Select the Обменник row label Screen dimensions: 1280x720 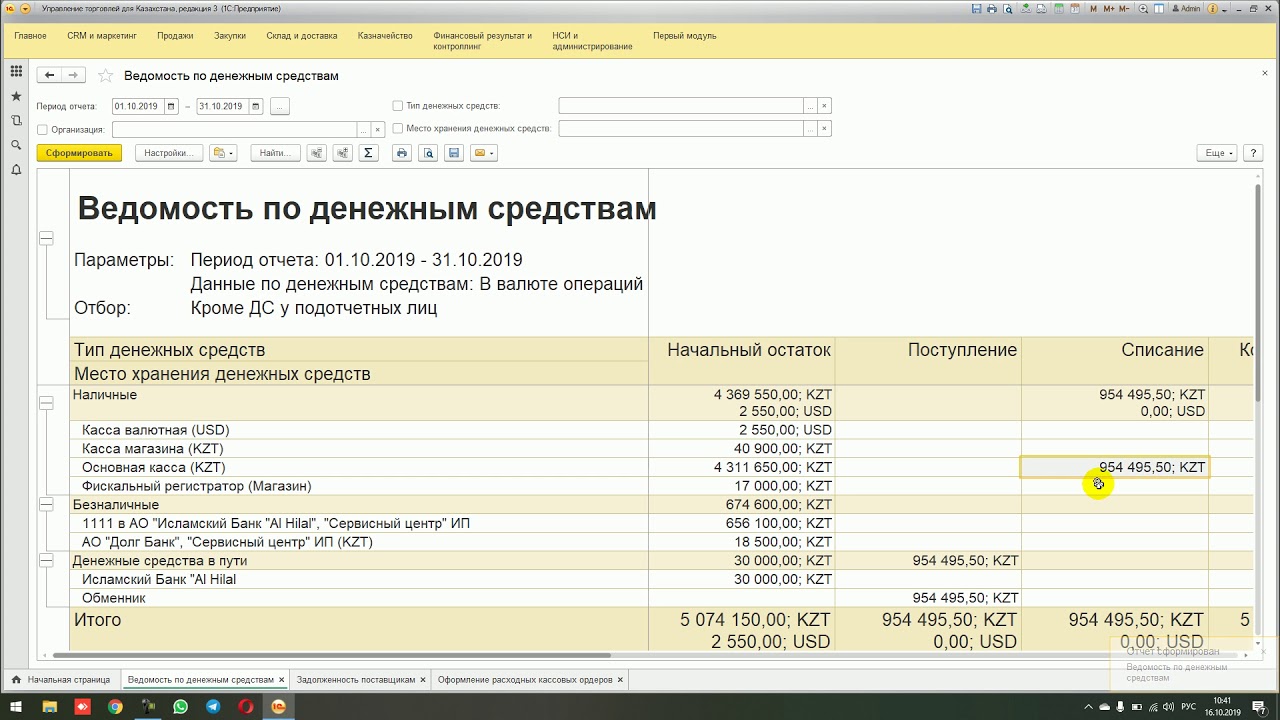(114, 598)
